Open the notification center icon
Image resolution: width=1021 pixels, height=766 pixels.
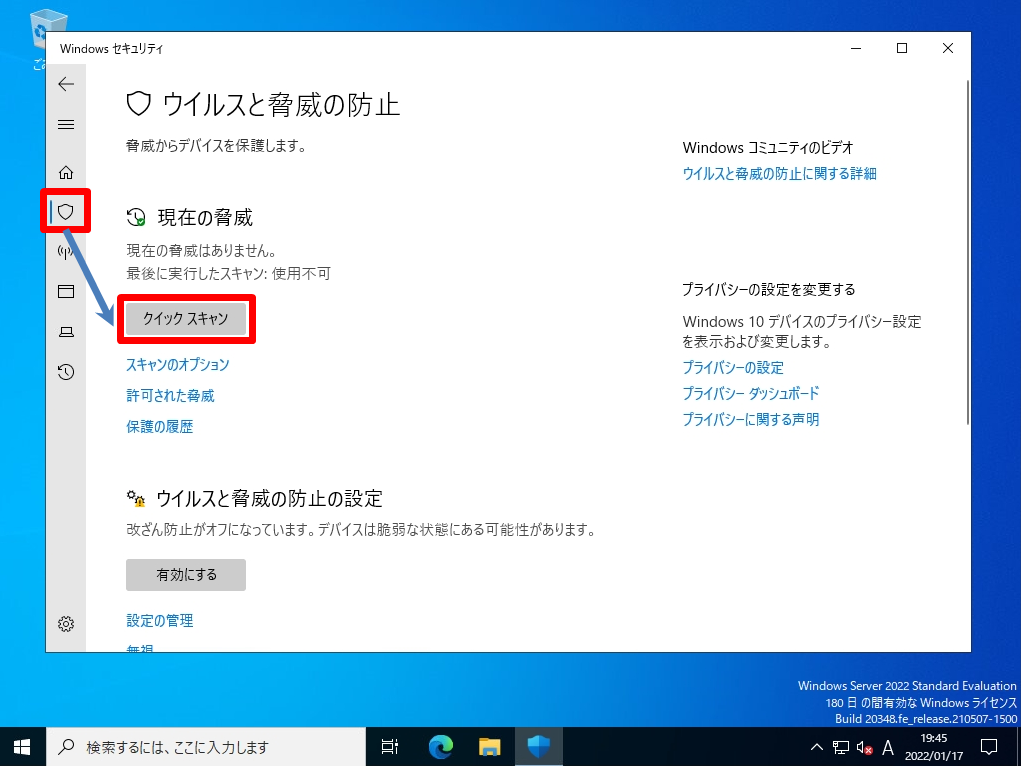point(989,747)
